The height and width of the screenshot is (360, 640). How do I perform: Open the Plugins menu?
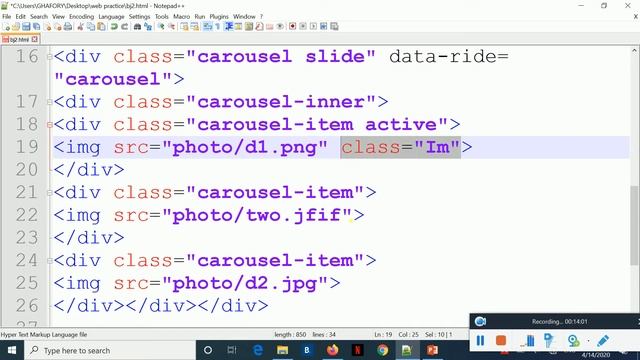(219, 17)
